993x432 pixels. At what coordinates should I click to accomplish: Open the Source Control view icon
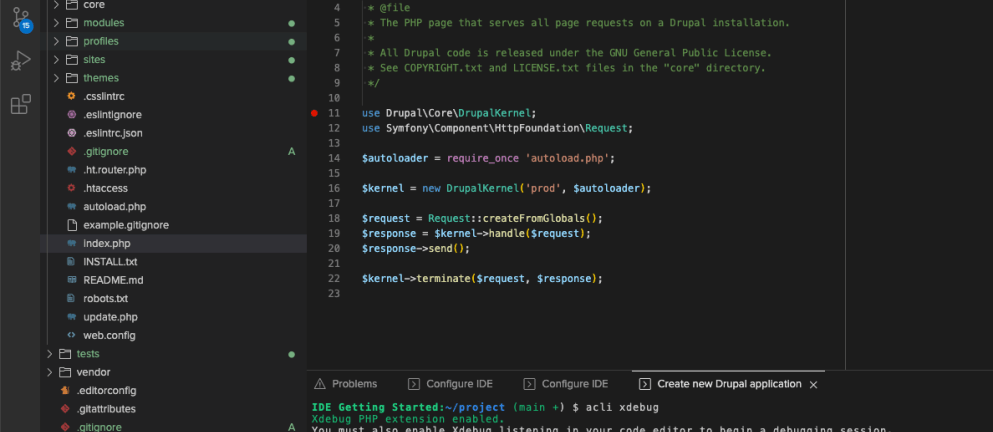[20, 19]
